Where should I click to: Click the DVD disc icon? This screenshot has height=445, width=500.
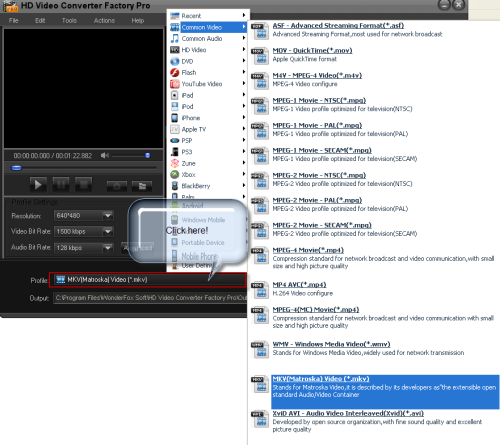(175, 61)
